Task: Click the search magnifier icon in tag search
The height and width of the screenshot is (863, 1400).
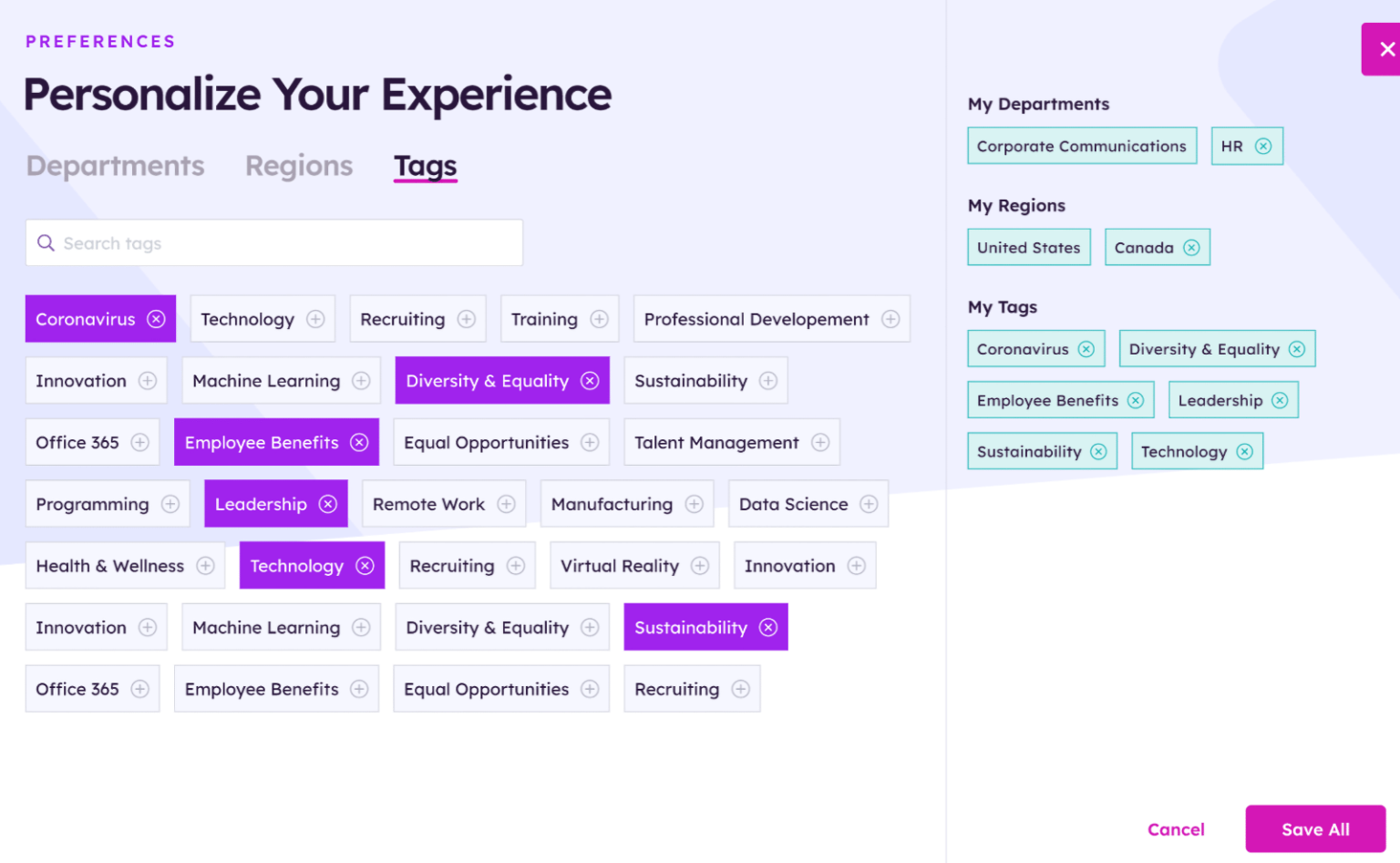Action: click(46, 242)
